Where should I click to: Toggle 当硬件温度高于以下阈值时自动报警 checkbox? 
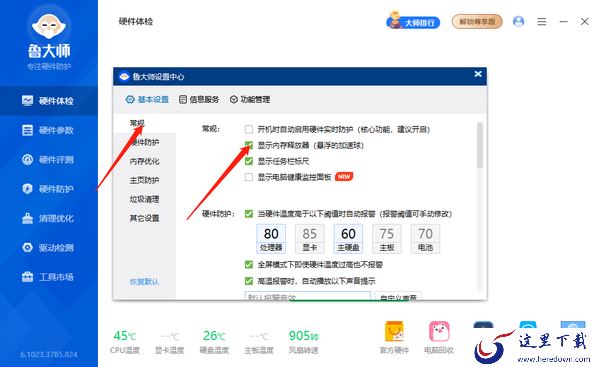249,214
